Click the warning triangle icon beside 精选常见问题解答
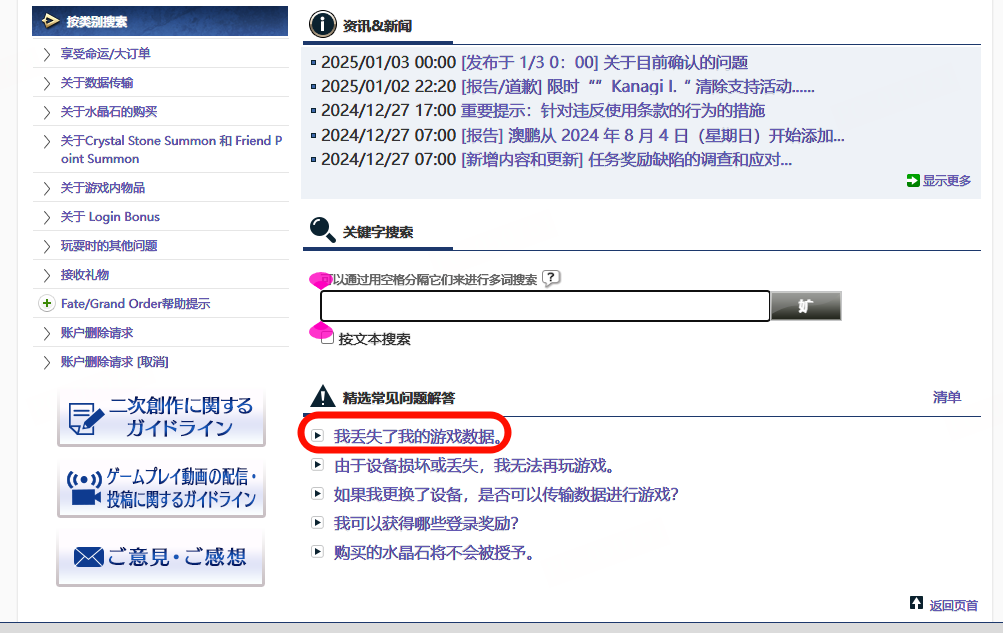1003x633 pixels. click(322, 397)
